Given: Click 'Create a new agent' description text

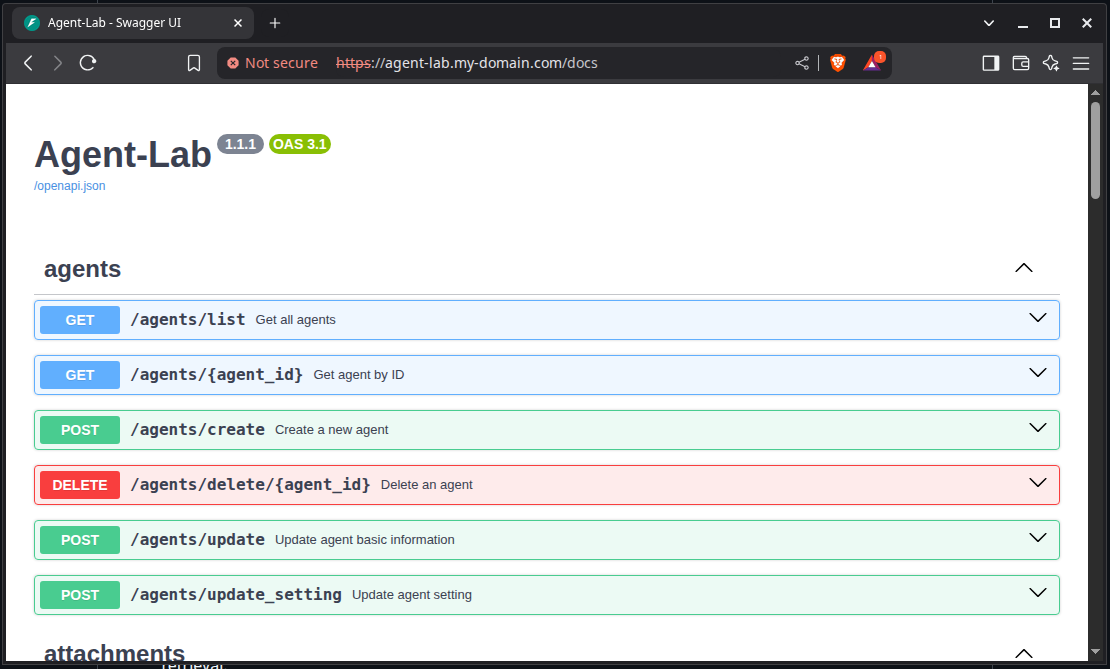Looking at the screenshot, I should 331,430.
